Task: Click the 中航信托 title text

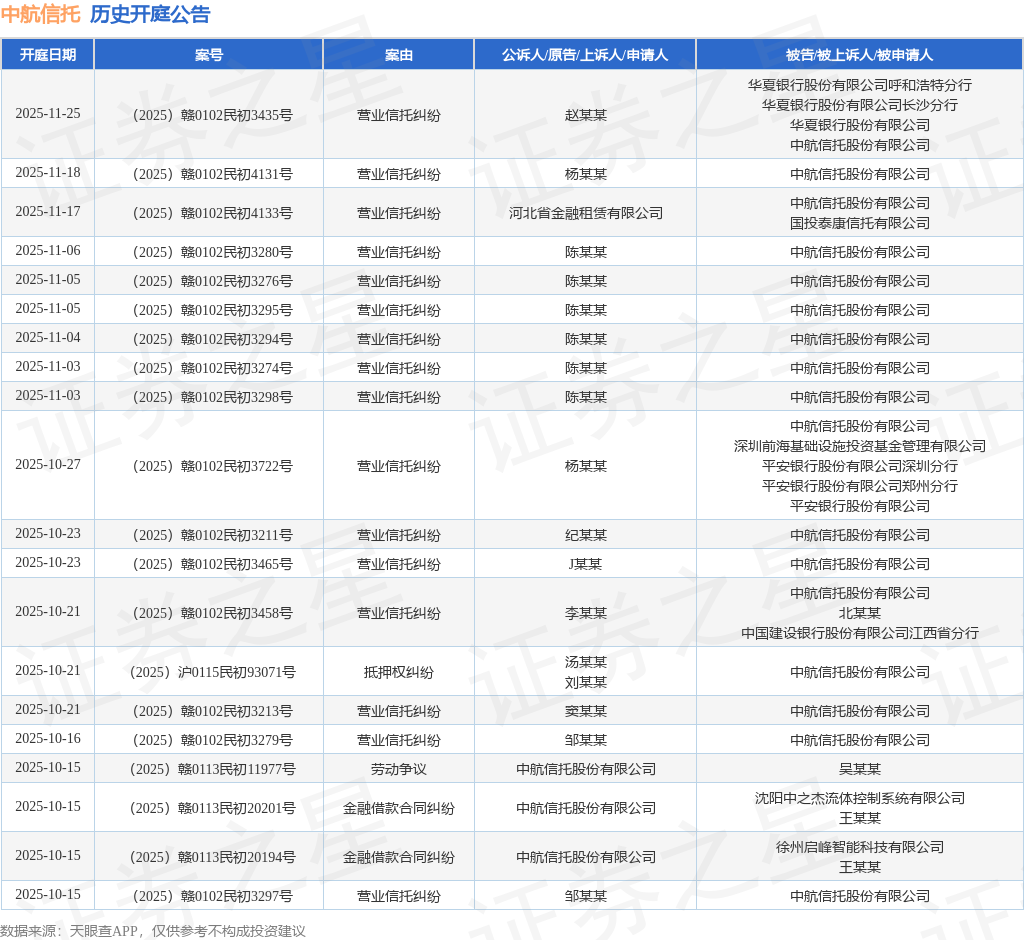Action: 40,14
